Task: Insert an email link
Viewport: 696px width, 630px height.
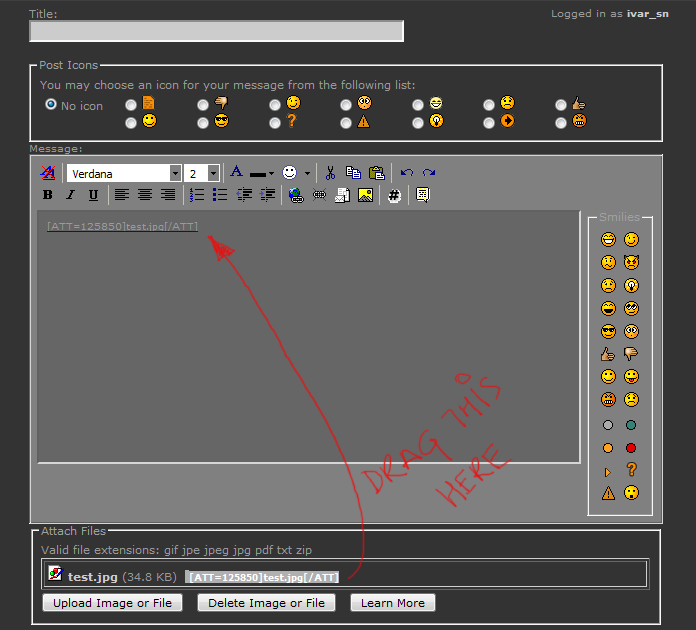Action: (x=342, y=195)
